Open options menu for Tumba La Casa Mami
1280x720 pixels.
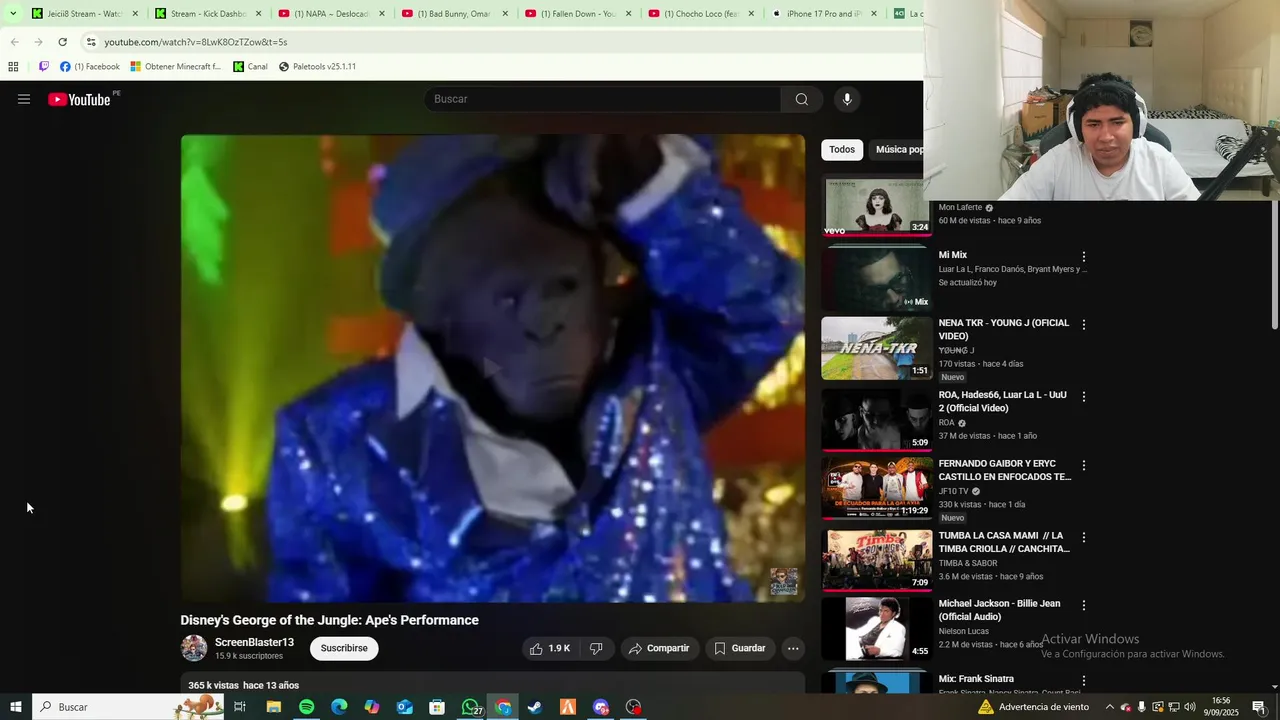tap(1083, 538)
